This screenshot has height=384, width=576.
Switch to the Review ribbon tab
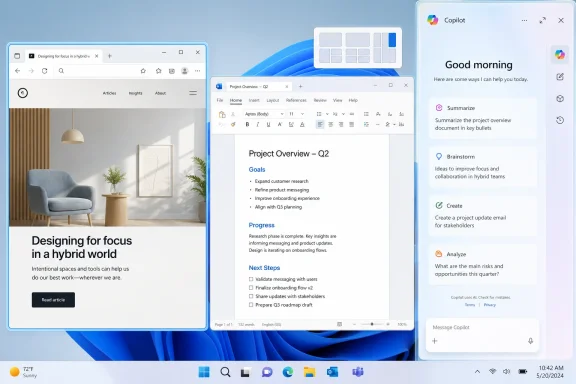pos(320,100)
